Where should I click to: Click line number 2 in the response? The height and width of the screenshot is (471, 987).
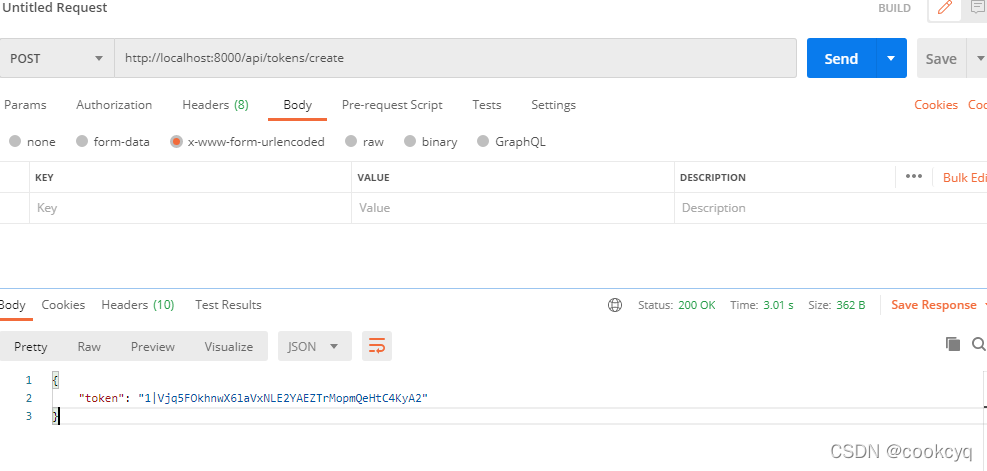coord(28,398)
